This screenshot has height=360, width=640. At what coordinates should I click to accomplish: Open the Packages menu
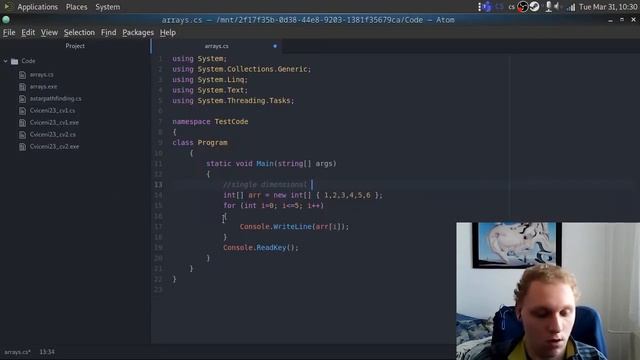point(138,33)
